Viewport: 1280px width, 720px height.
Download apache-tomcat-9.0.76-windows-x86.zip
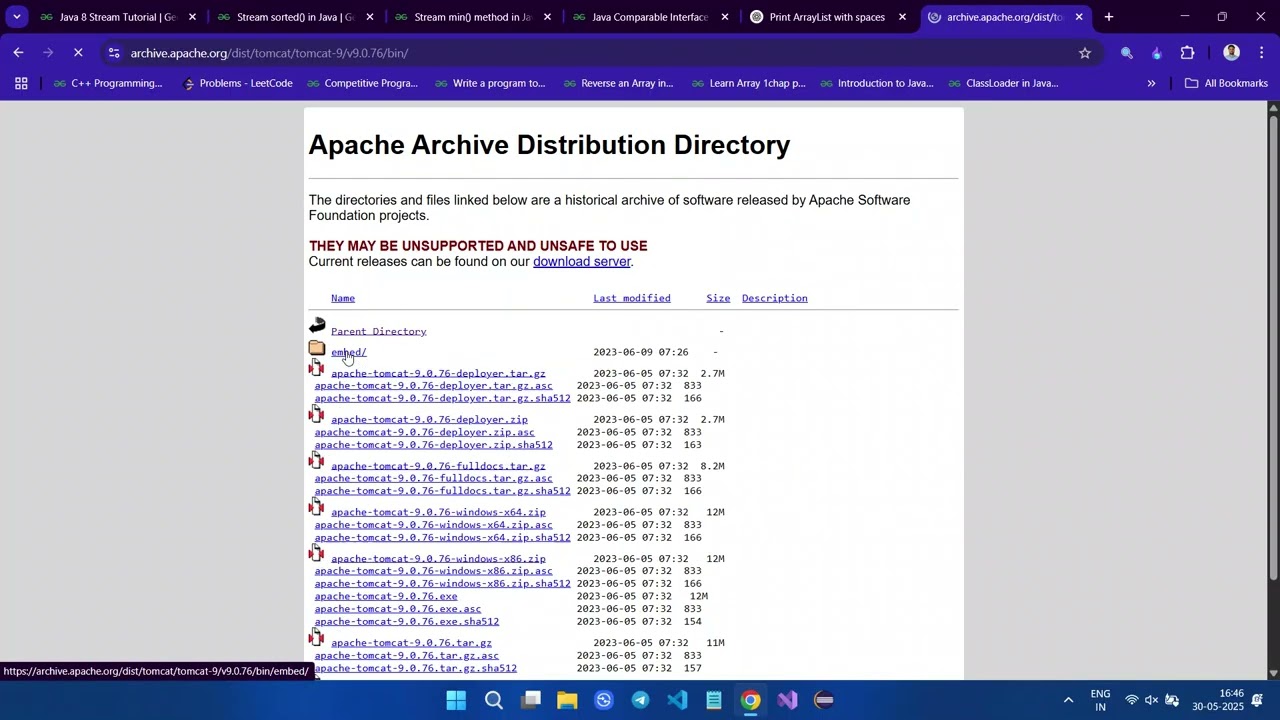pos(438,559)
